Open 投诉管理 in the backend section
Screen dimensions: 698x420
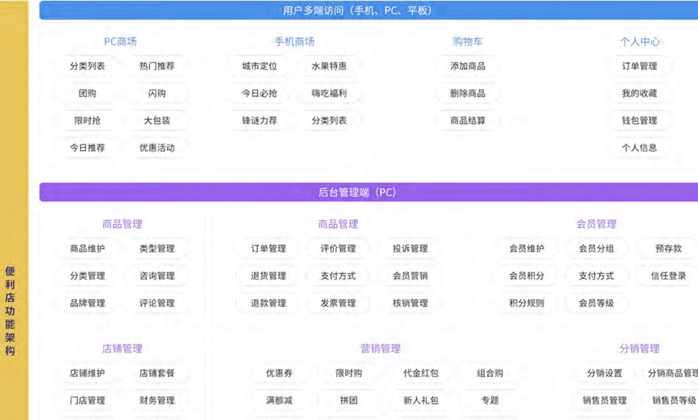[409, 249]
